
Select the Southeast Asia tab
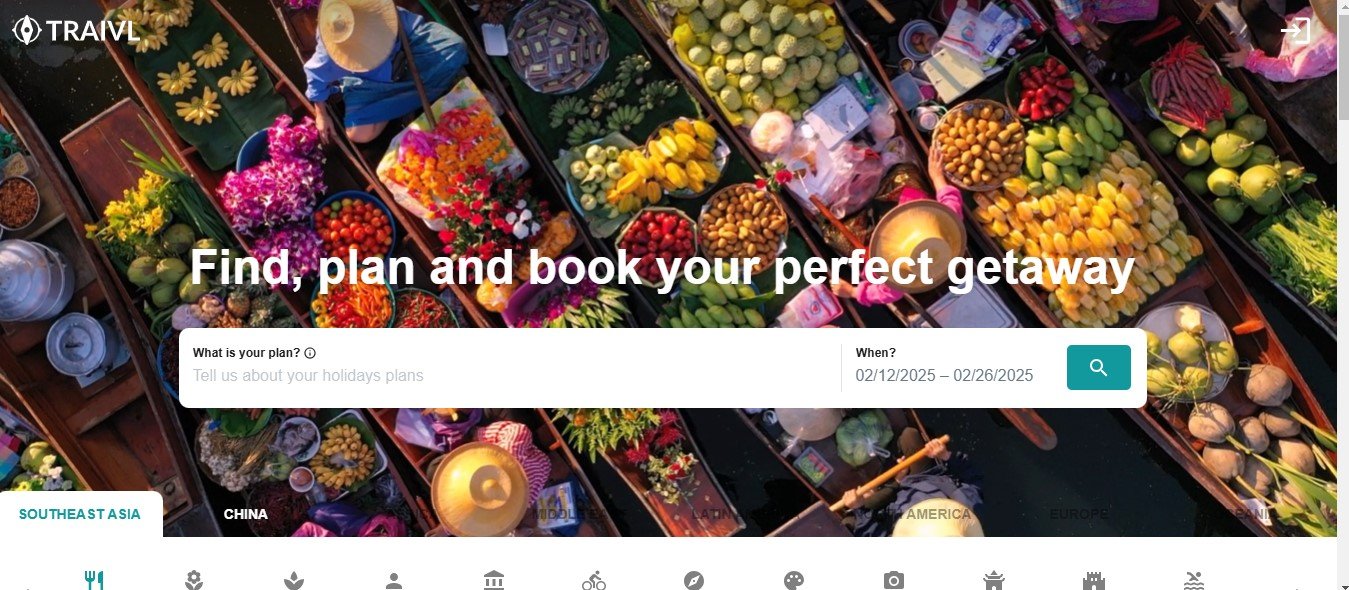pos(80,514)
